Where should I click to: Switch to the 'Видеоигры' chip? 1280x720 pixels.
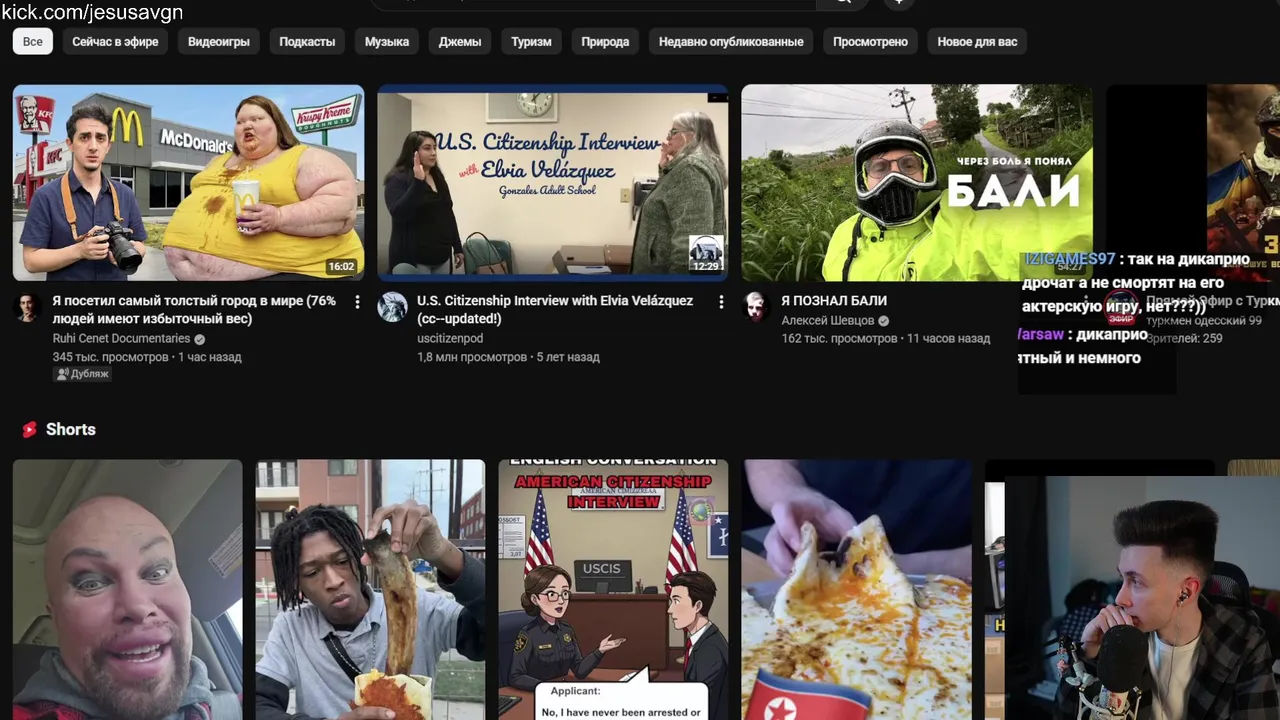point(219,41)
